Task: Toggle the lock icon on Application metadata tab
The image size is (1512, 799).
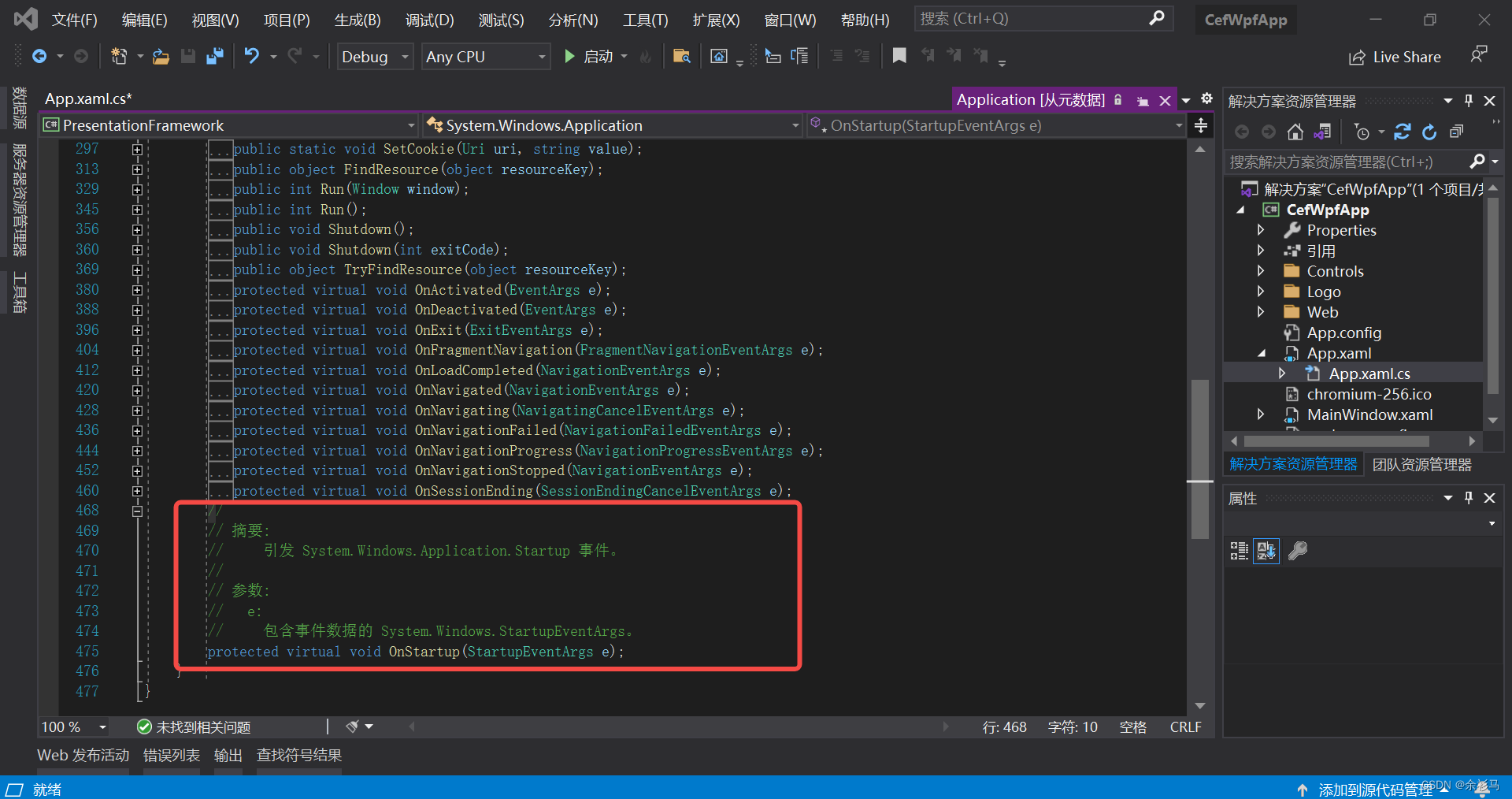Action: (x=1118, y=100)
